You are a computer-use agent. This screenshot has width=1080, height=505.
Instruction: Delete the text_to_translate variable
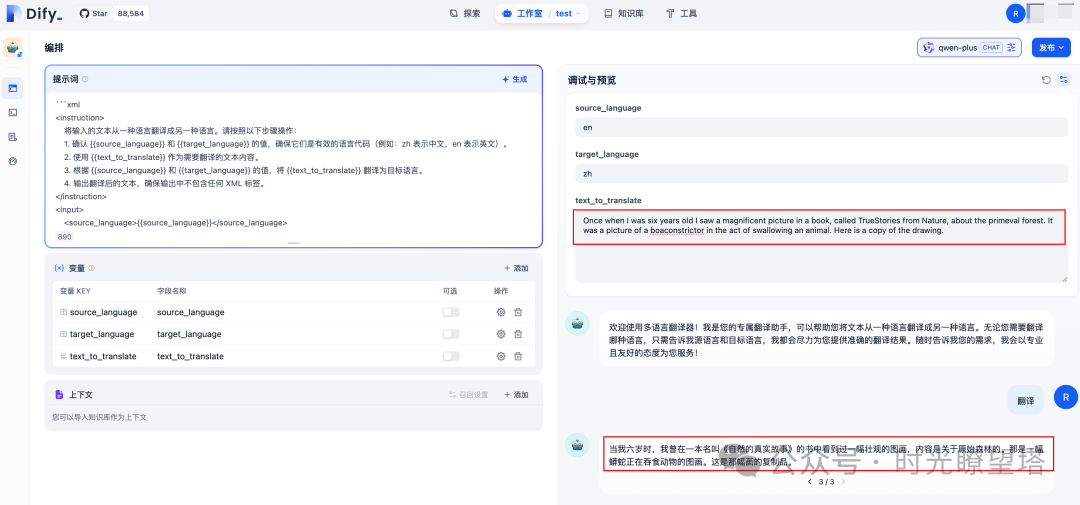tap(518, 356)
